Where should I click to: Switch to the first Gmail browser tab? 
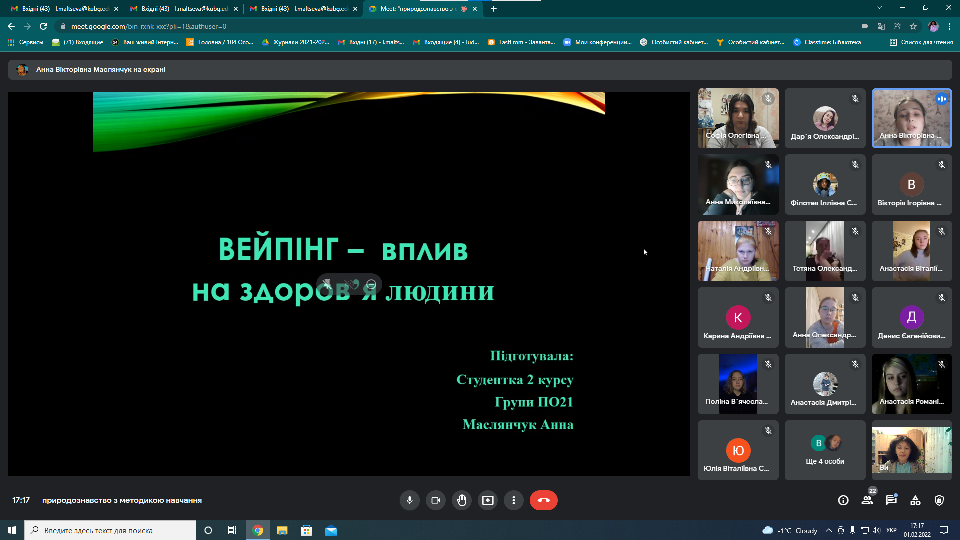(x=60, y=9)
